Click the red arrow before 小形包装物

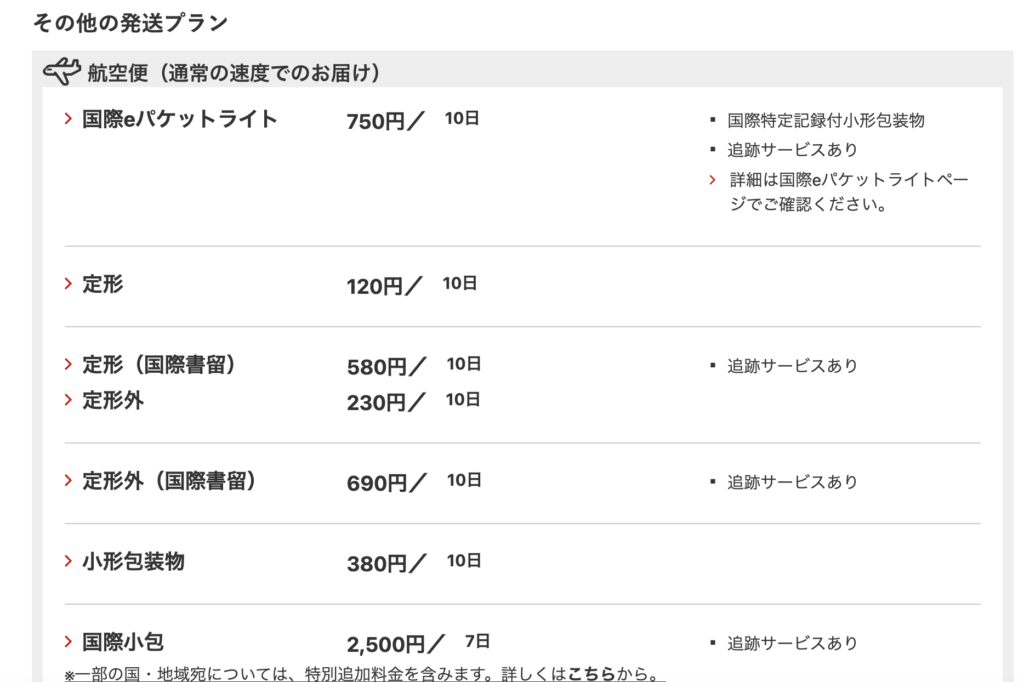click(x=68, y=562)
